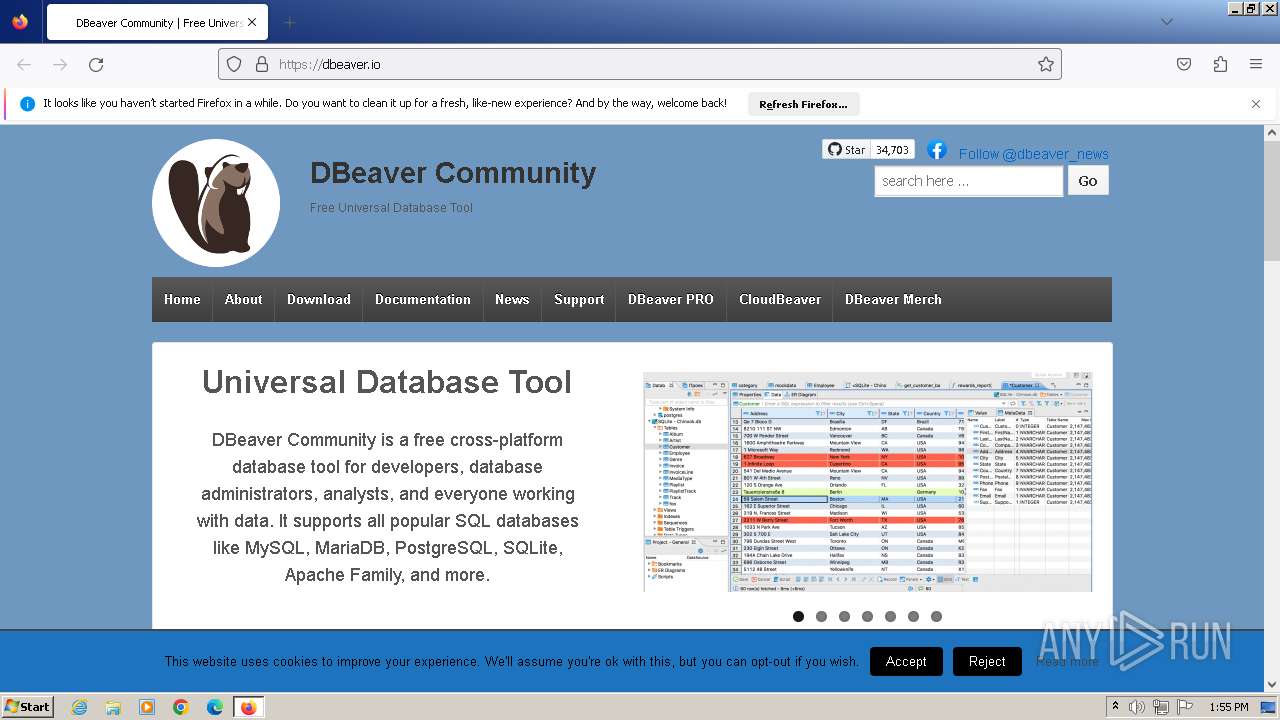
Task: Open a new browser tab
Action: pyautogui.click(x=289, y=22)
